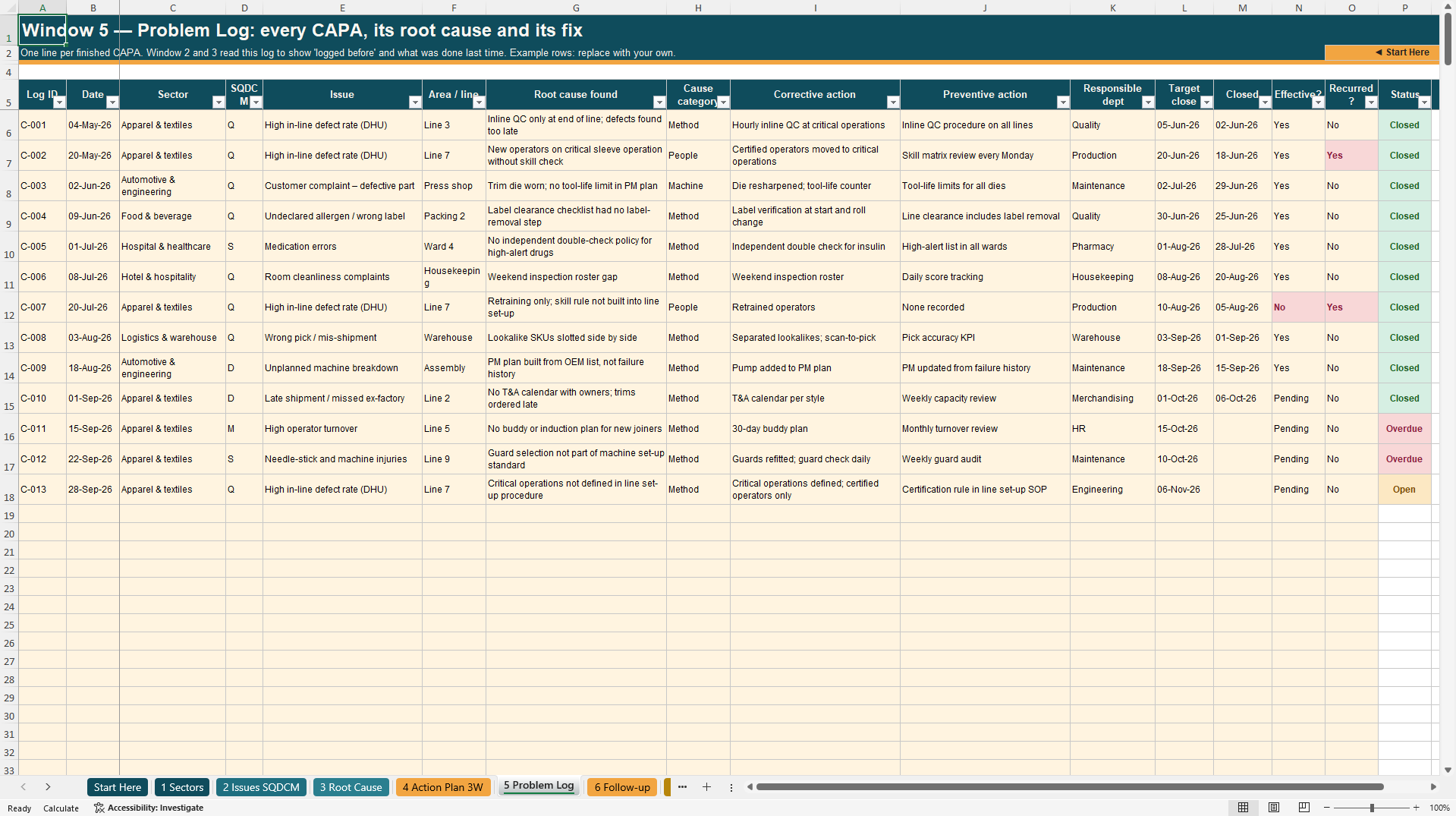Select the Overdue status cell for C-011
The width and height of the screenshot is (1456, 816).
pyautogui.click(x=1404, y=429)
